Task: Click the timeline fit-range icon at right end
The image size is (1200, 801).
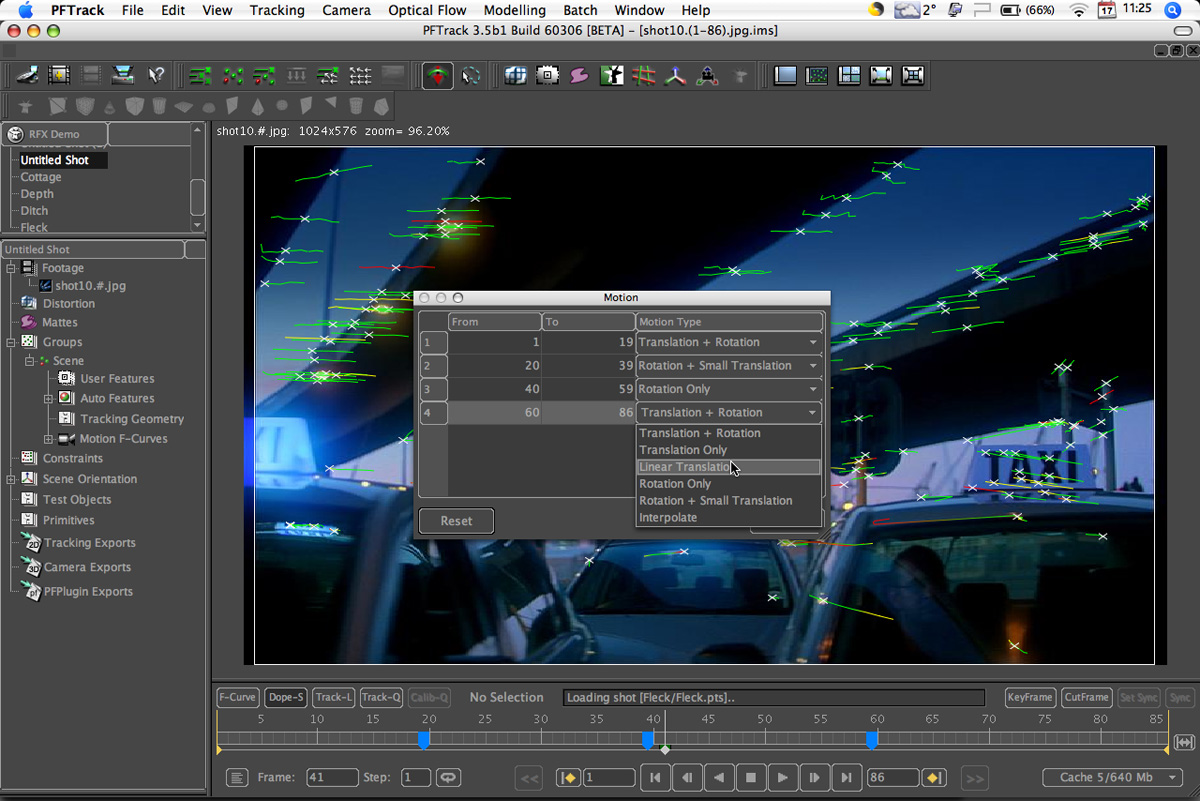Action: (x=1185, y=742)
